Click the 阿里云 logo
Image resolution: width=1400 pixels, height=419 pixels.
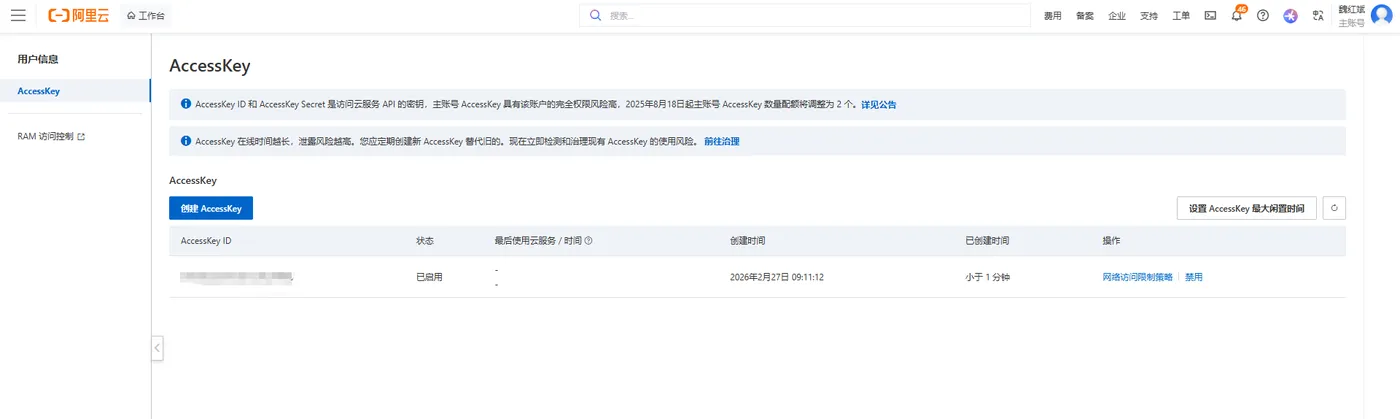79,16
